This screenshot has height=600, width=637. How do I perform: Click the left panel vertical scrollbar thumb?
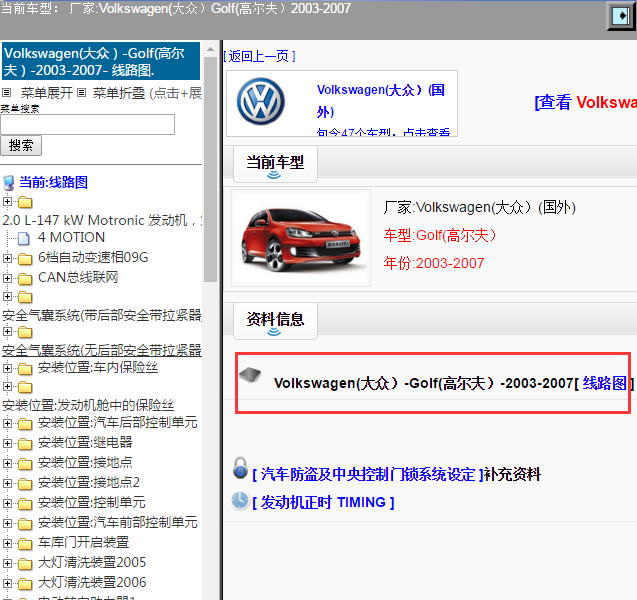(210, 169)
